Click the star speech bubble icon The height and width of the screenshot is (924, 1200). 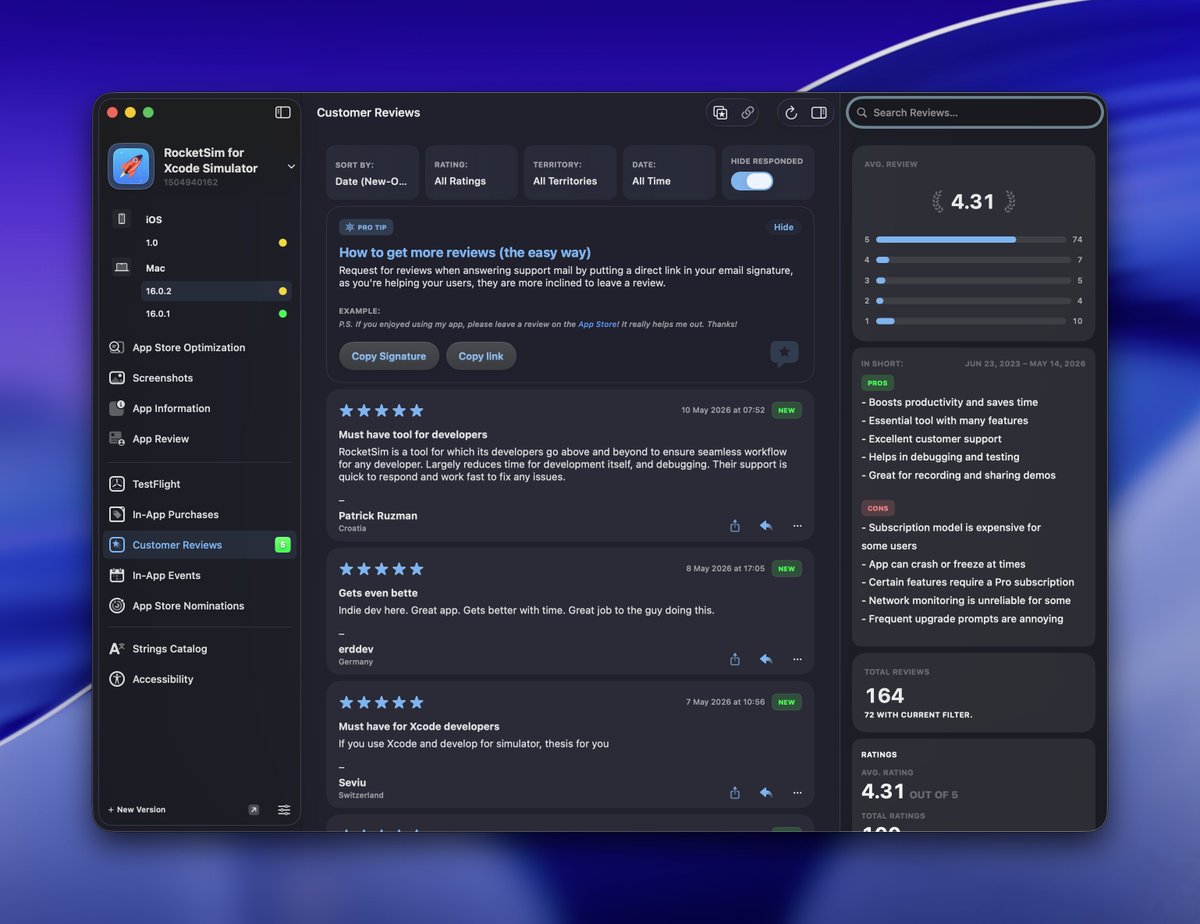click(784, 353)
